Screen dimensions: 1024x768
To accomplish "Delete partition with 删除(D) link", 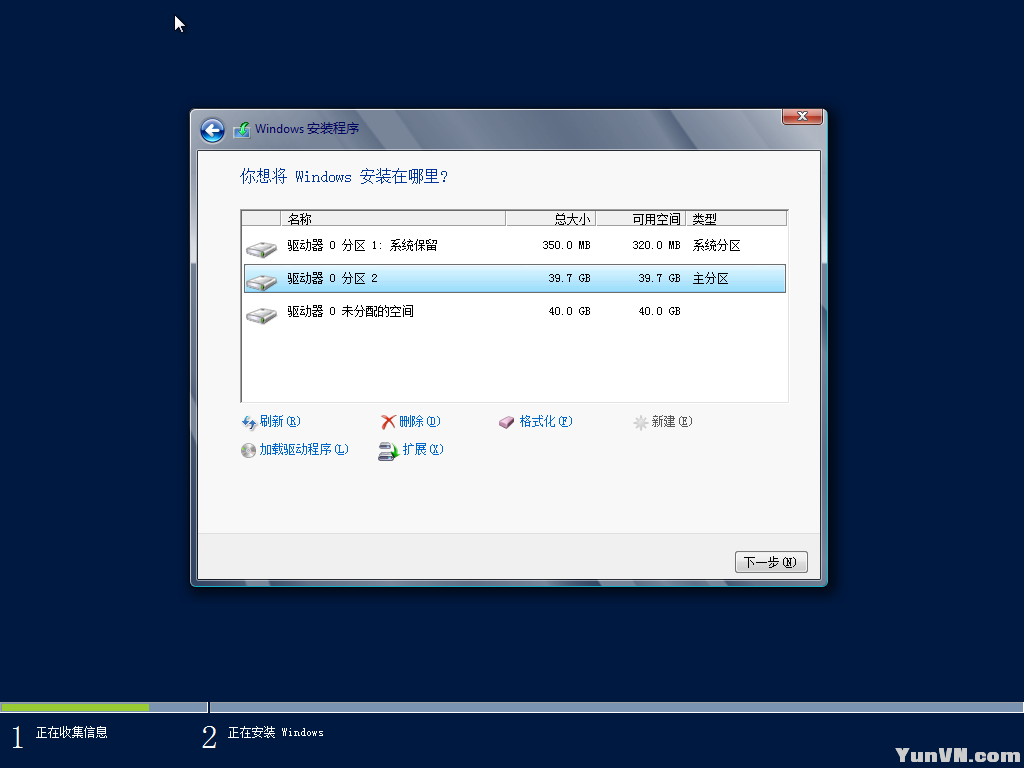I will (419, 421).
